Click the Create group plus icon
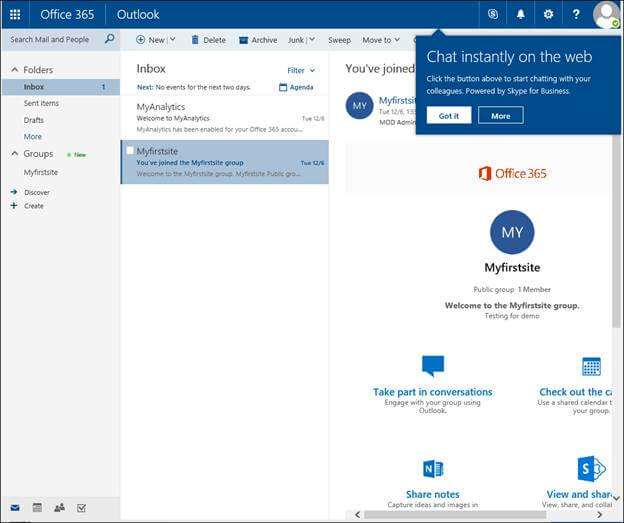Screen dimensions: 624x523 coord(14,206)
